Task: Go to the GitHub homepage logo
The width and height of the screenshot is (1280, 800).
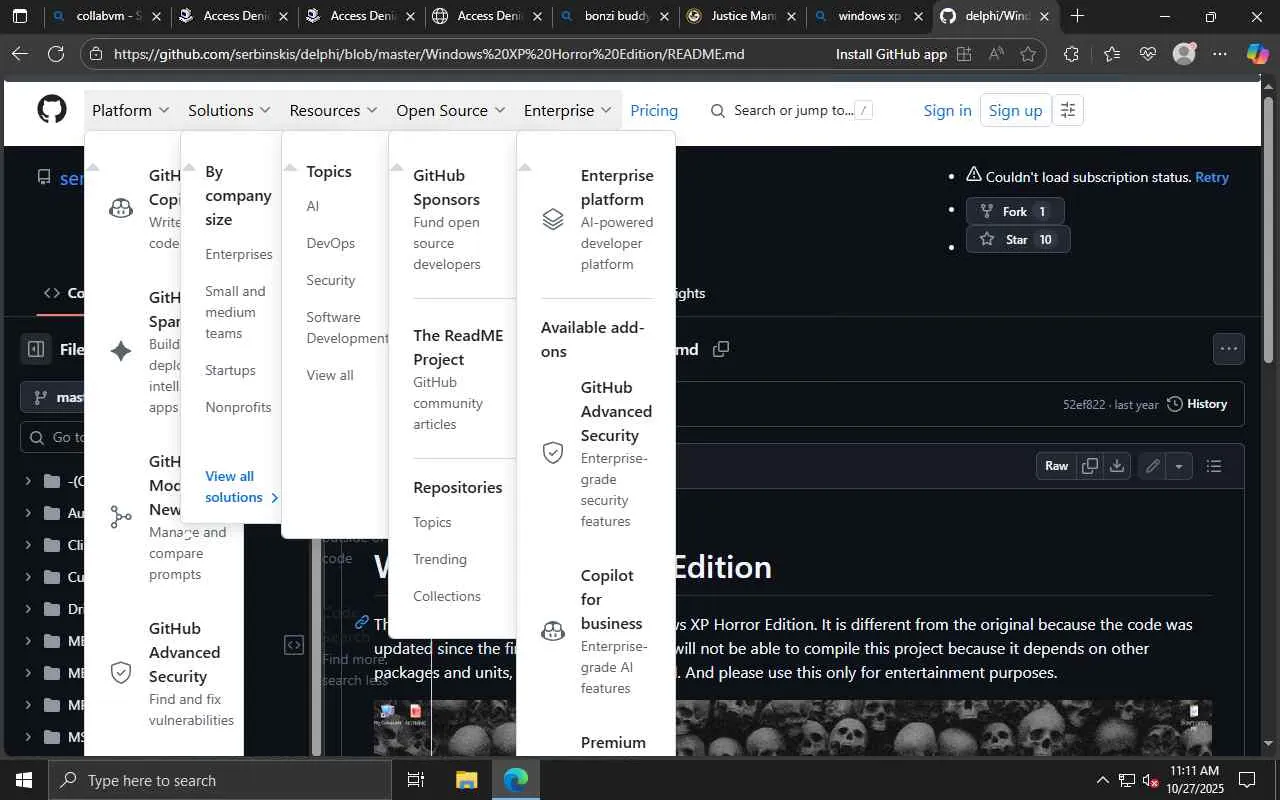Action: click(52, 109)
